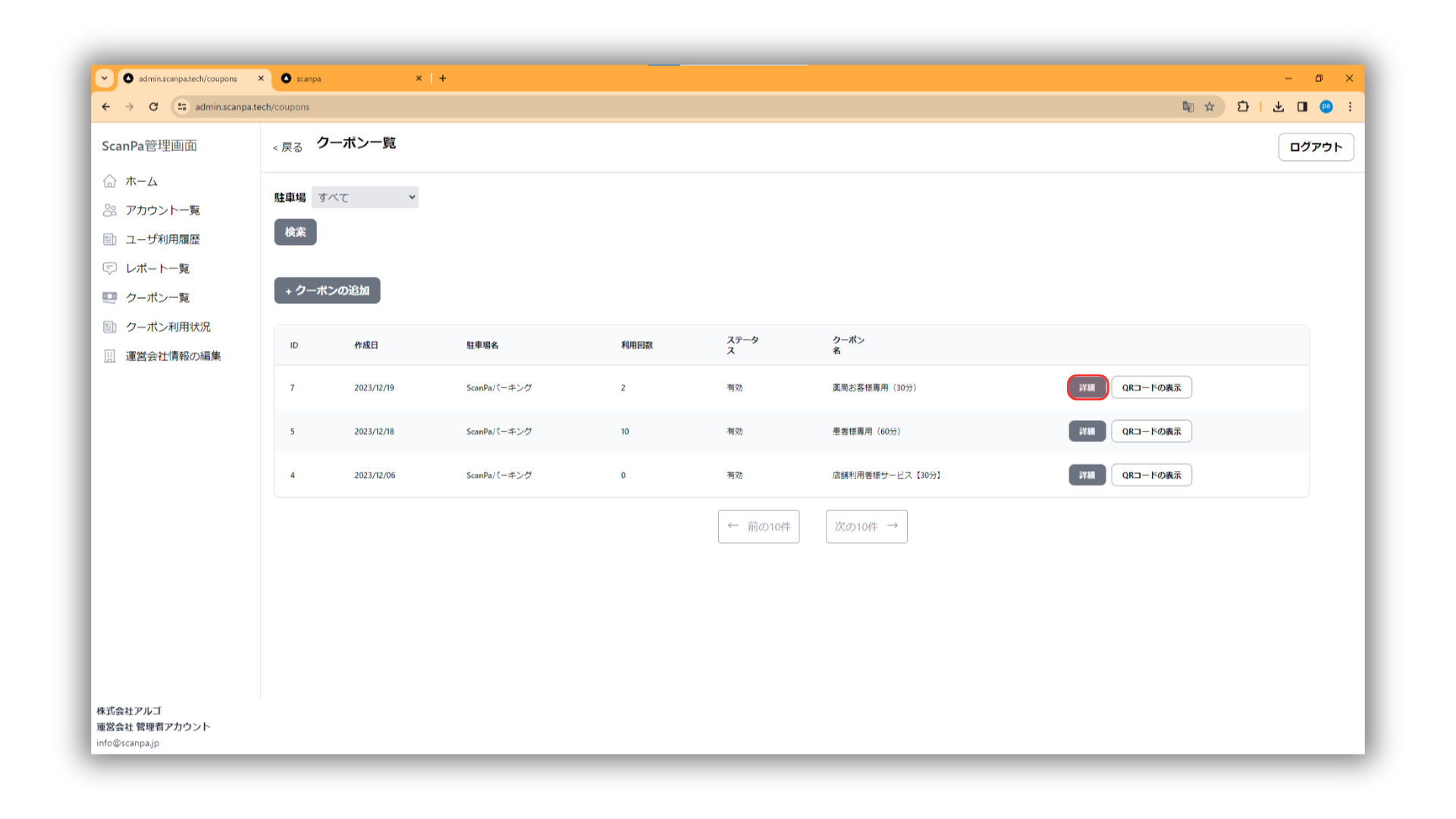Click the 運営会社情報の編集 building icon
The image size is (1456, 819).
tap(110, 356)
